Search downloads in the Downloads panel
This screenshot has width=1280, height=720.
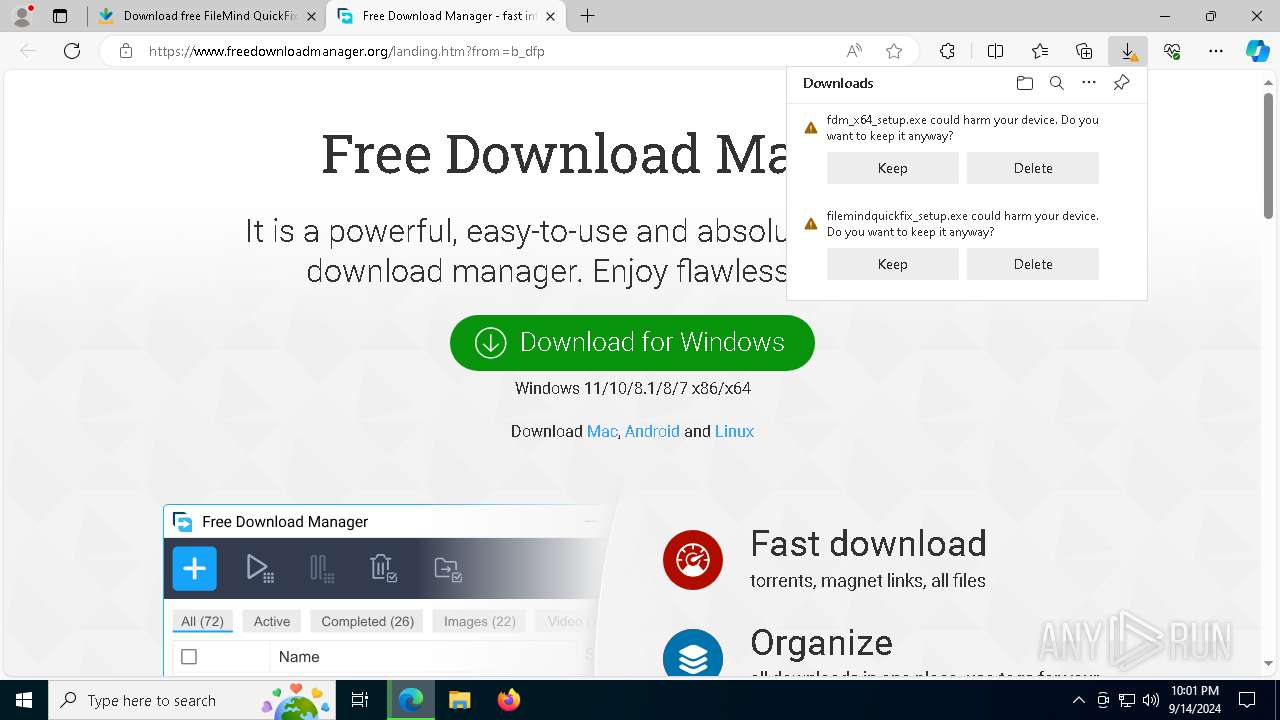pyautogui.click(x=1056, y=83)
